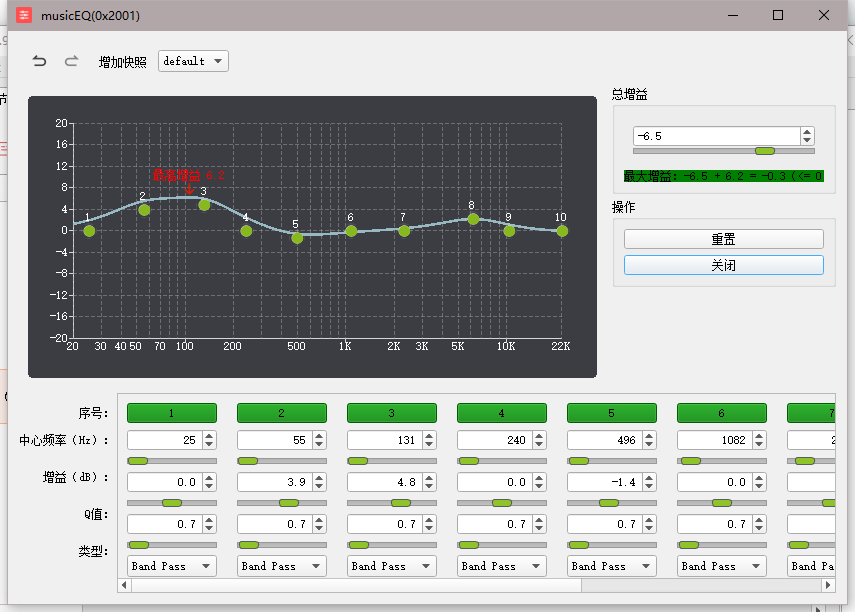Click the total gain field showing -6.5

pos(716,136)
